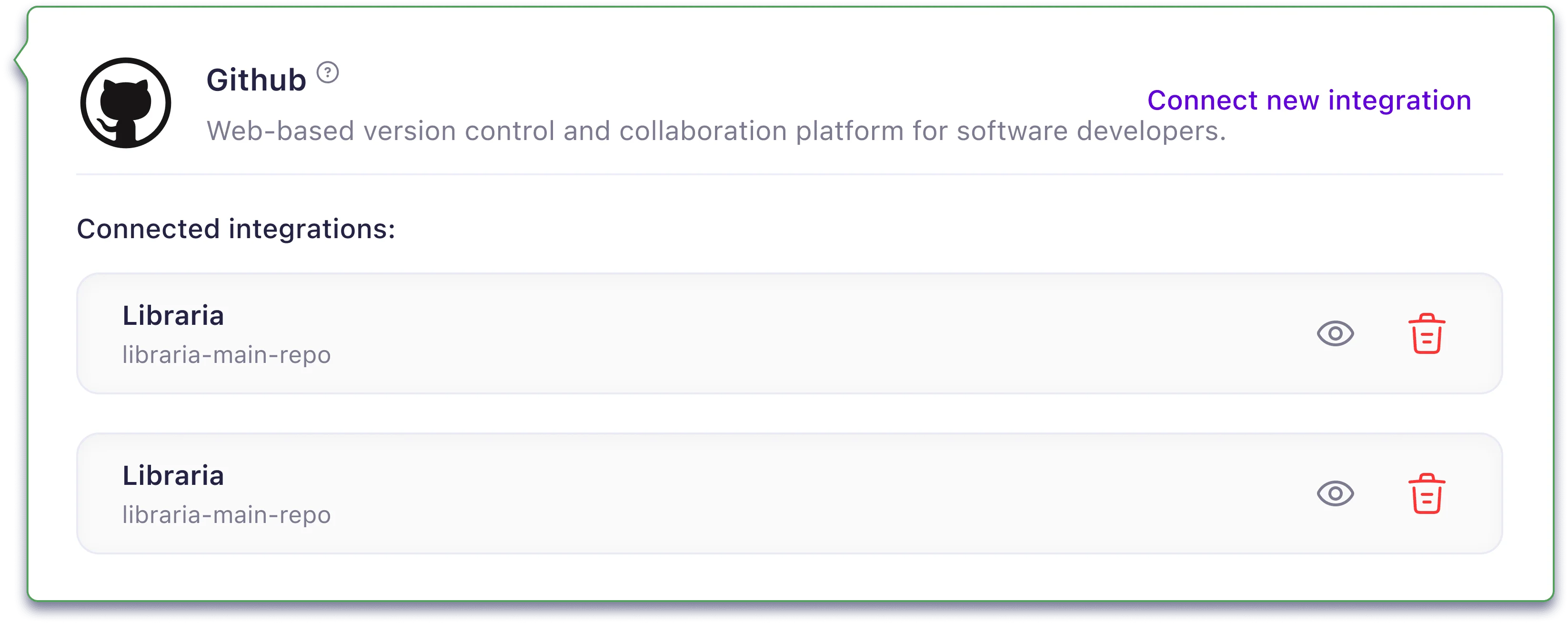The width and height of the screenshot is (1568, 623).
Task: Click the Github heading title
Action: tap(256, 80)
